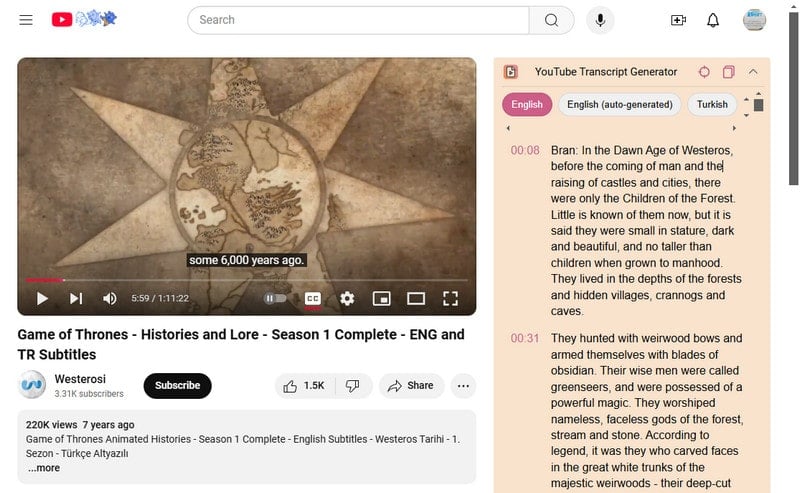
Task: Click language list scrollbar thumb
Action: coord(759,105)
